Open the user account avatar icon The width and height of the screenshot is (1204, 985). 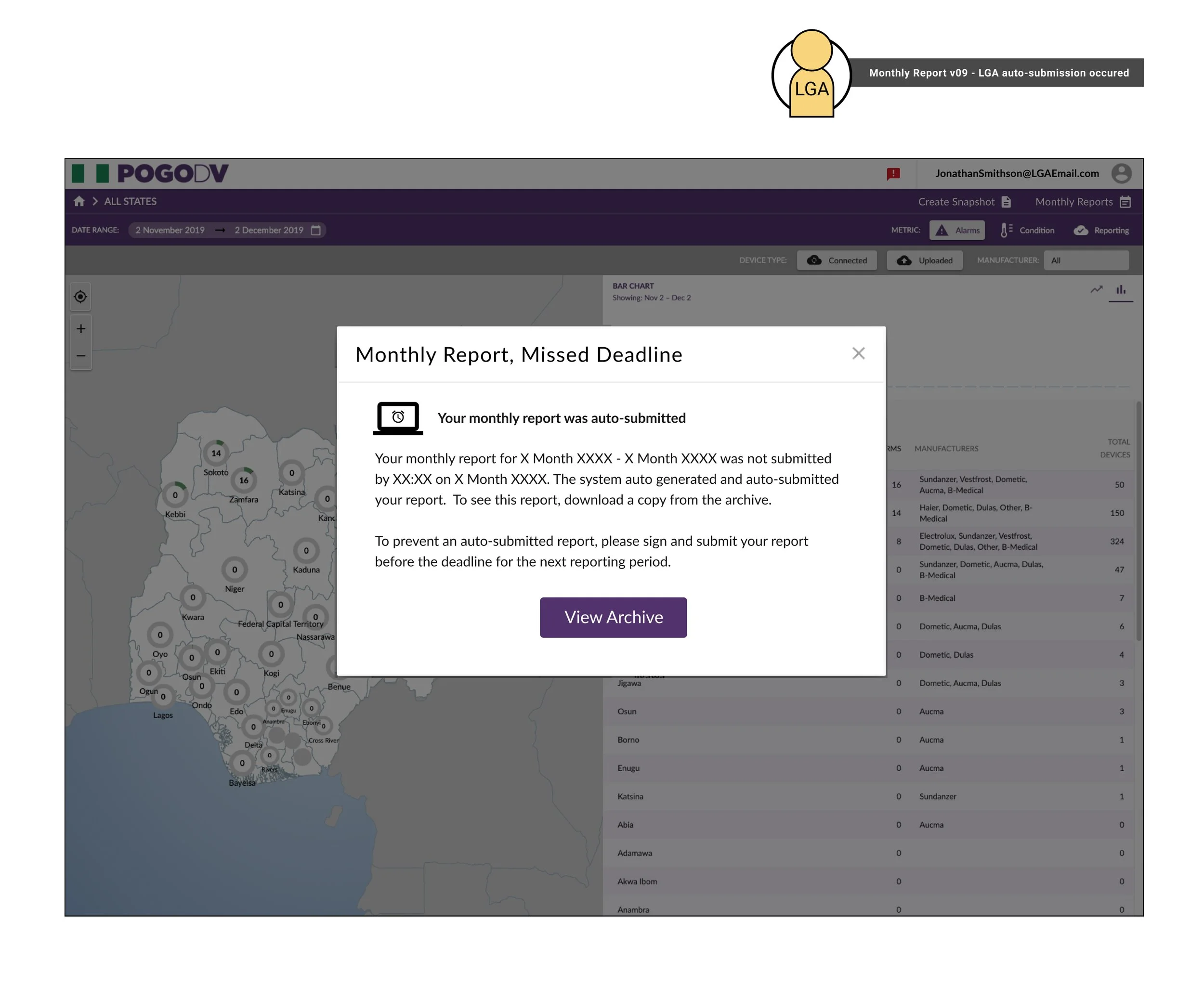(x=1121, y=173)
